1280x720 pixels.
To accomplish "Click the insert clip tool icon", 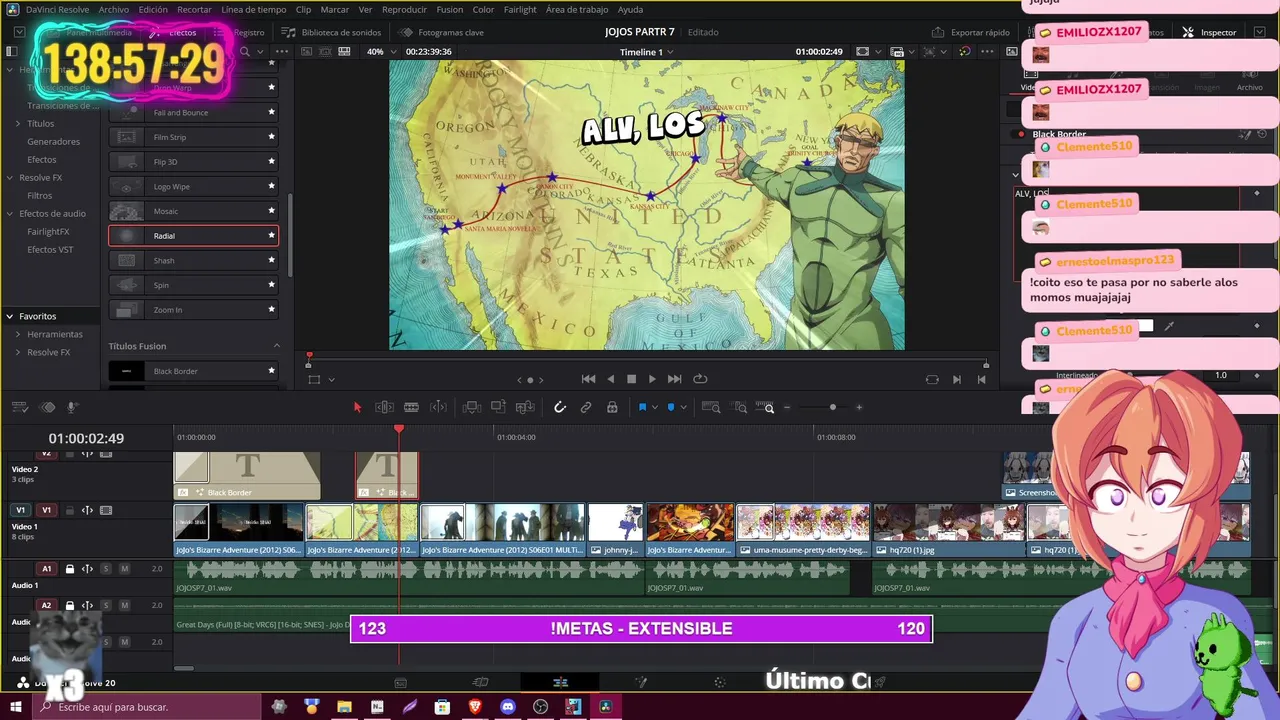I will pyautogui.click(x=472, y=407).
